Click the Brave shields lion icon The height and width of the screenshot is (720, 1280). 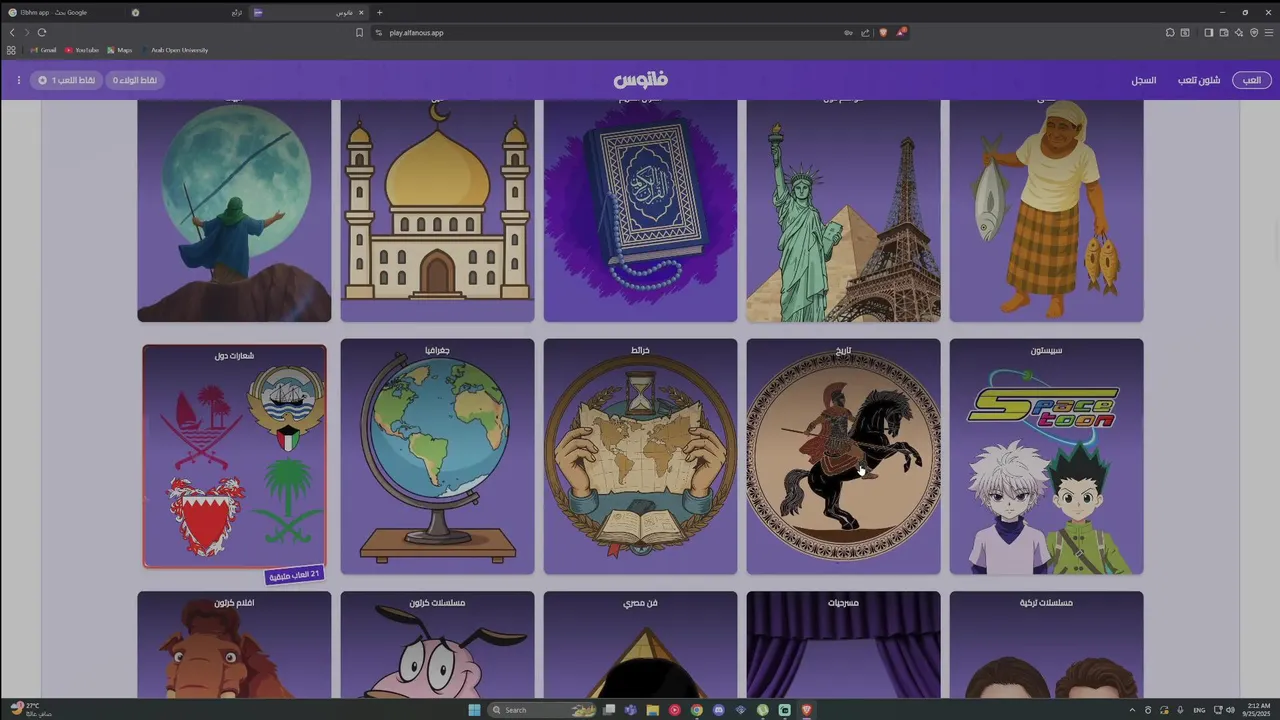tap(883, 32)
